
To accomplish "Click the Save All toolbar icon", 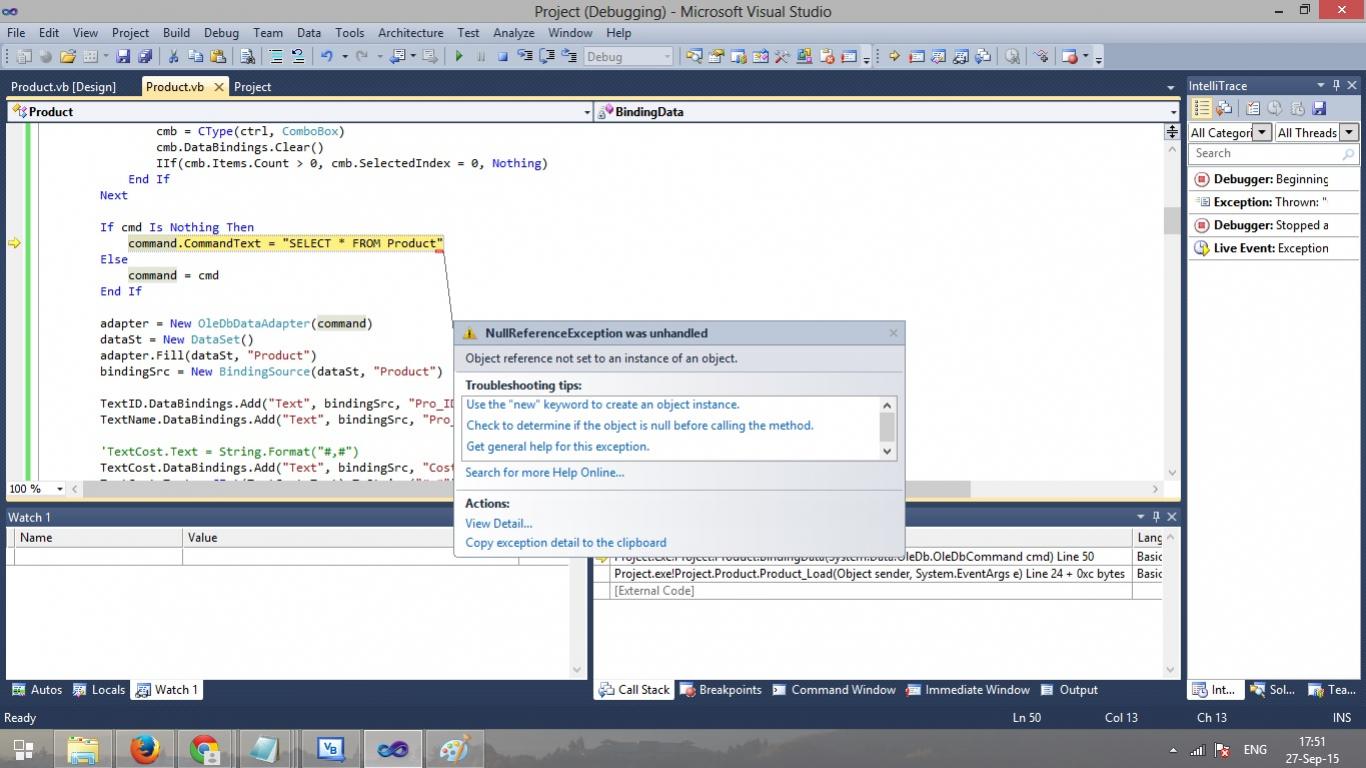I will [145, 57].
